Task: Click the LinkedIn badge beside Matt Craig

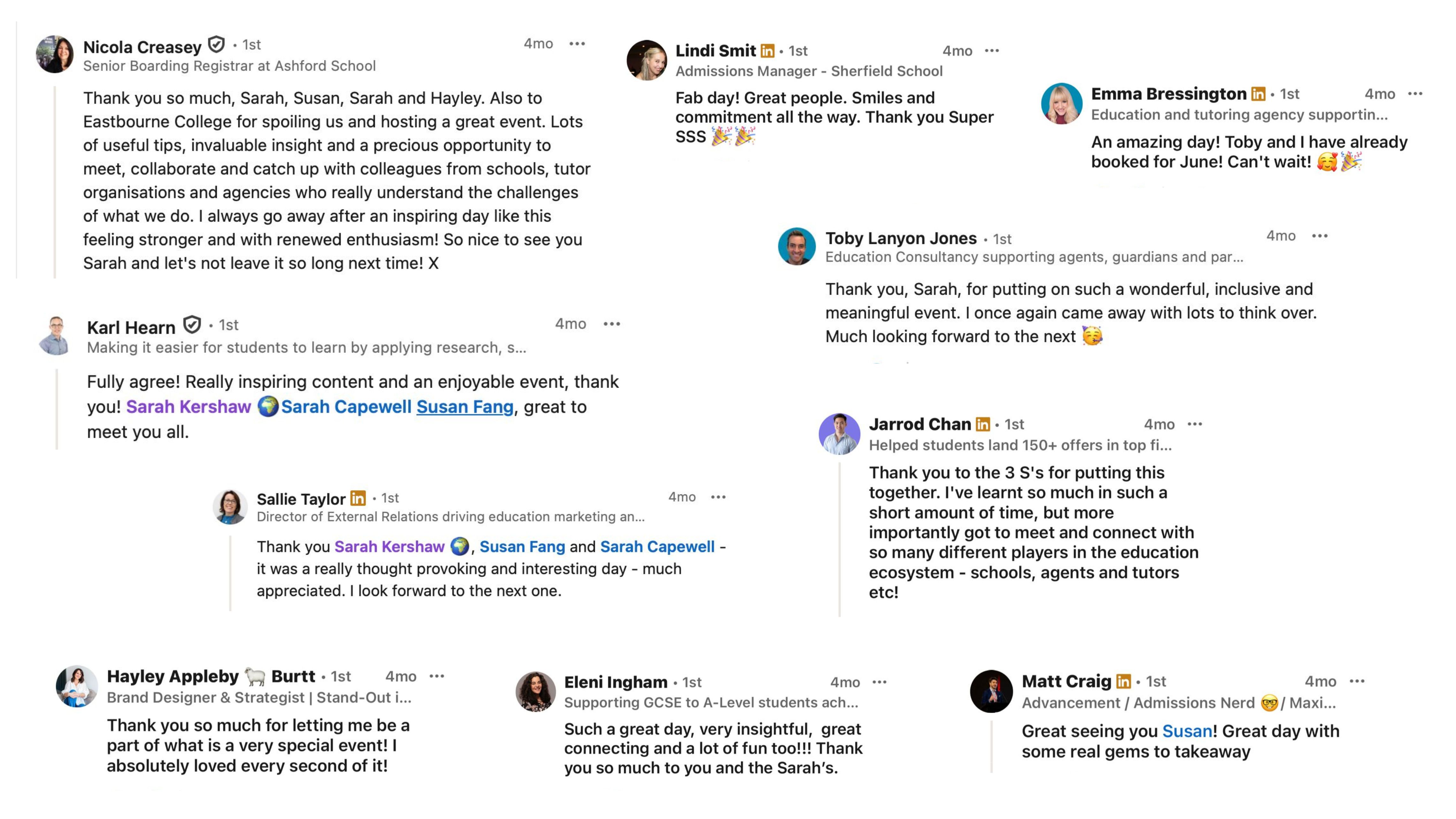Action: (1124, 682)
